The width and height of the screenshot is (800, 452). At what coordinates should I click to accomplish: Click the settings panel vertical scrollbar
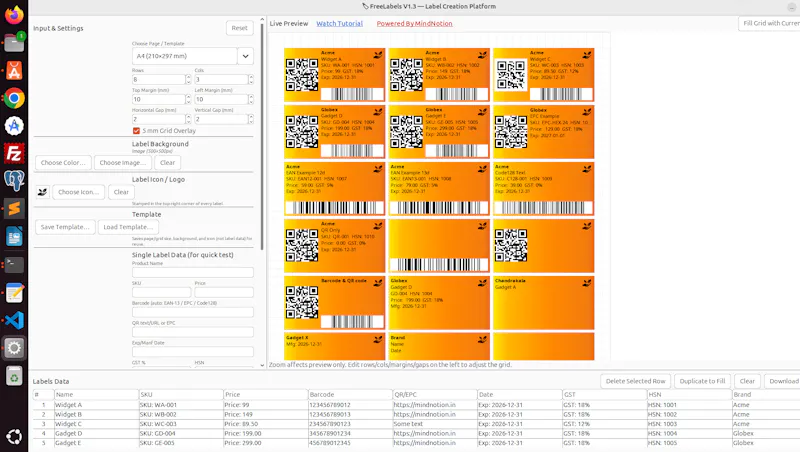click(x=262, y=138)
